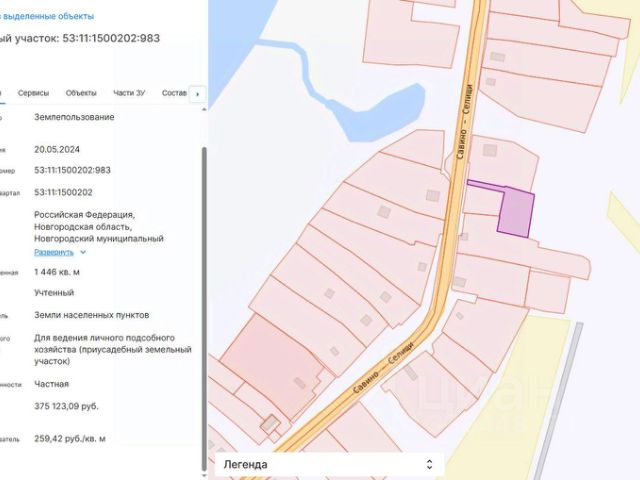The width and height of the screenshot is (640, 480).
Task: Select the purple highlighted parcel on map
Action: tap(516, 212)
